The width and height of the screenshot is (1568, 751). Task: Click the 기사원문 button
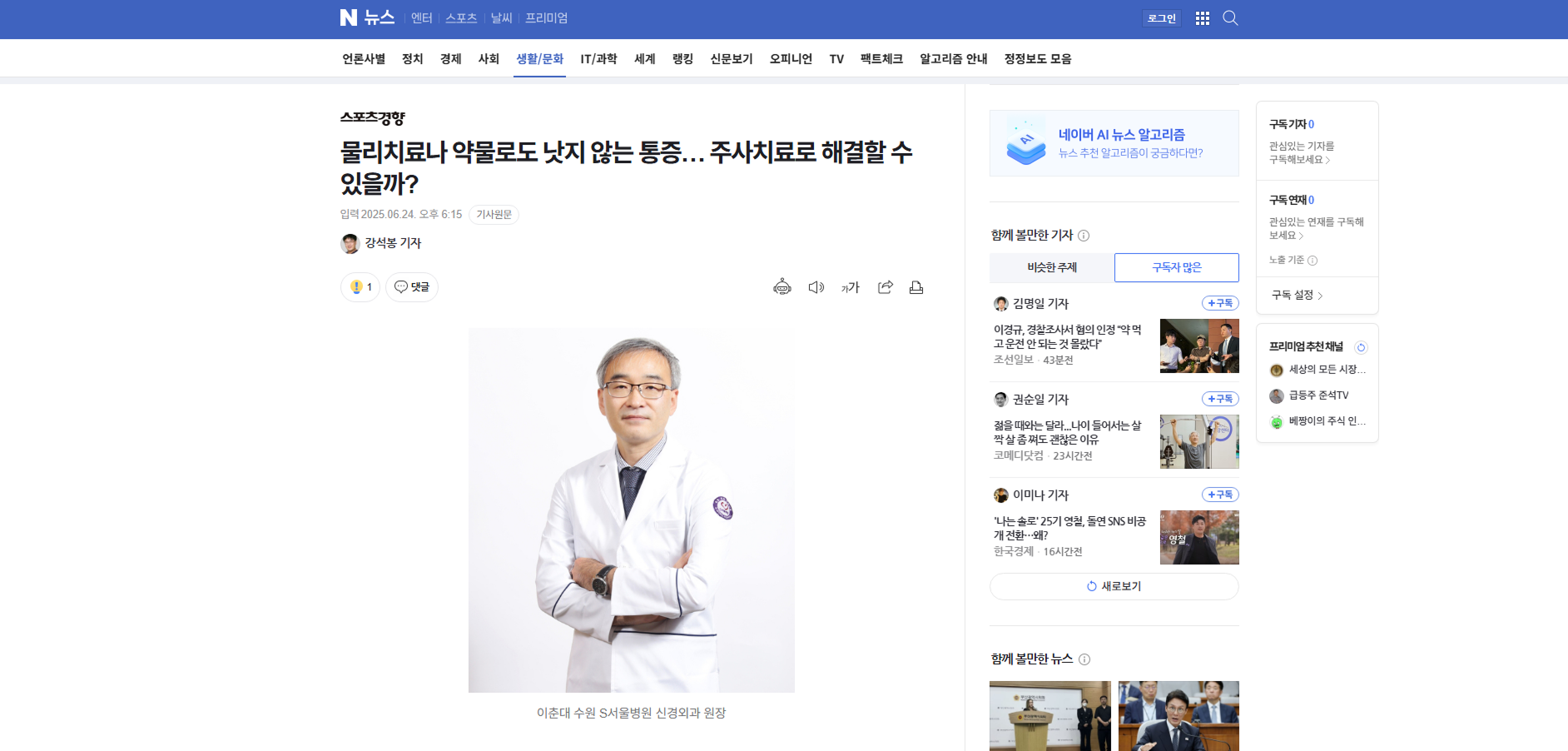pyautogui.click(x=494, y=215)
